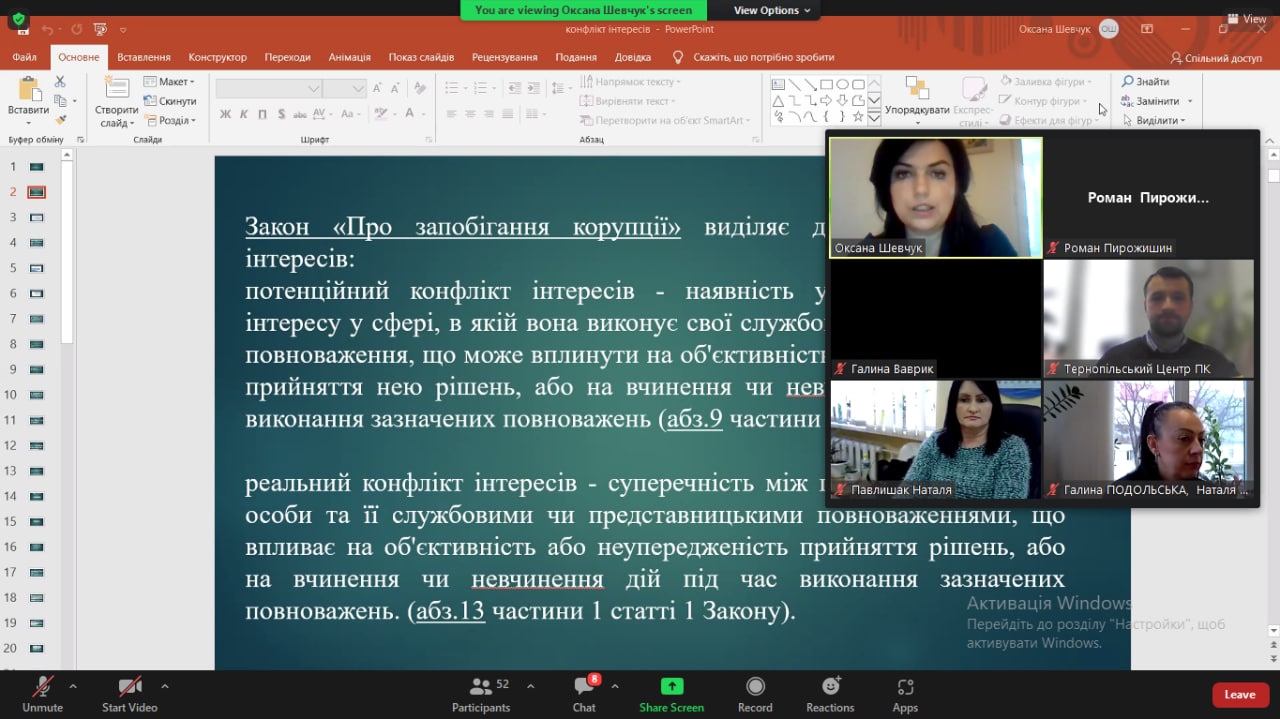
Task: Click the абз.13 underlined reference on slide
Action: pos(450,611)
